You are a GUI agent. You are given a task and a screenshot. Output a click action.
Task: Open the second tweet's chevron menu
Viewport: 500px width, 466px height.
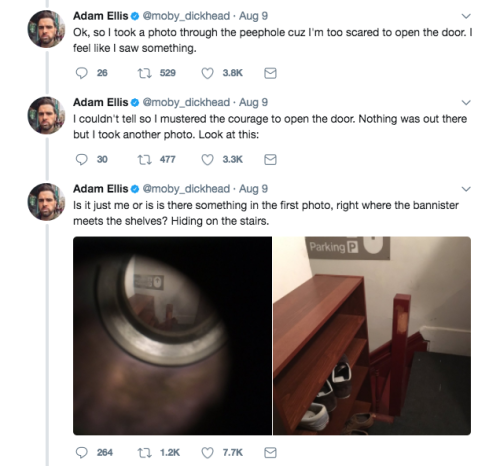466,102
